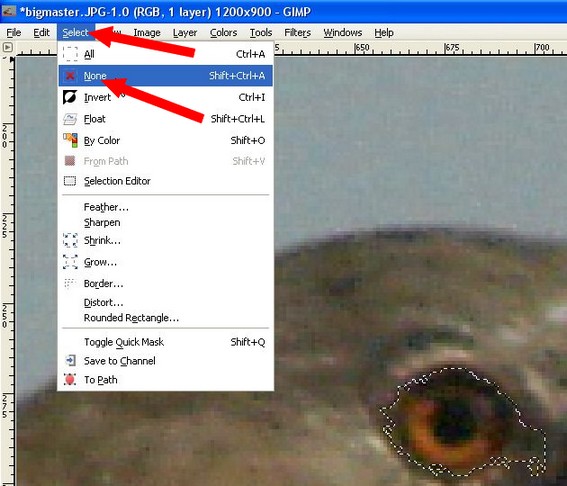Open the Tools menu
Screen dimensions: 567x486
pos(261,33)
